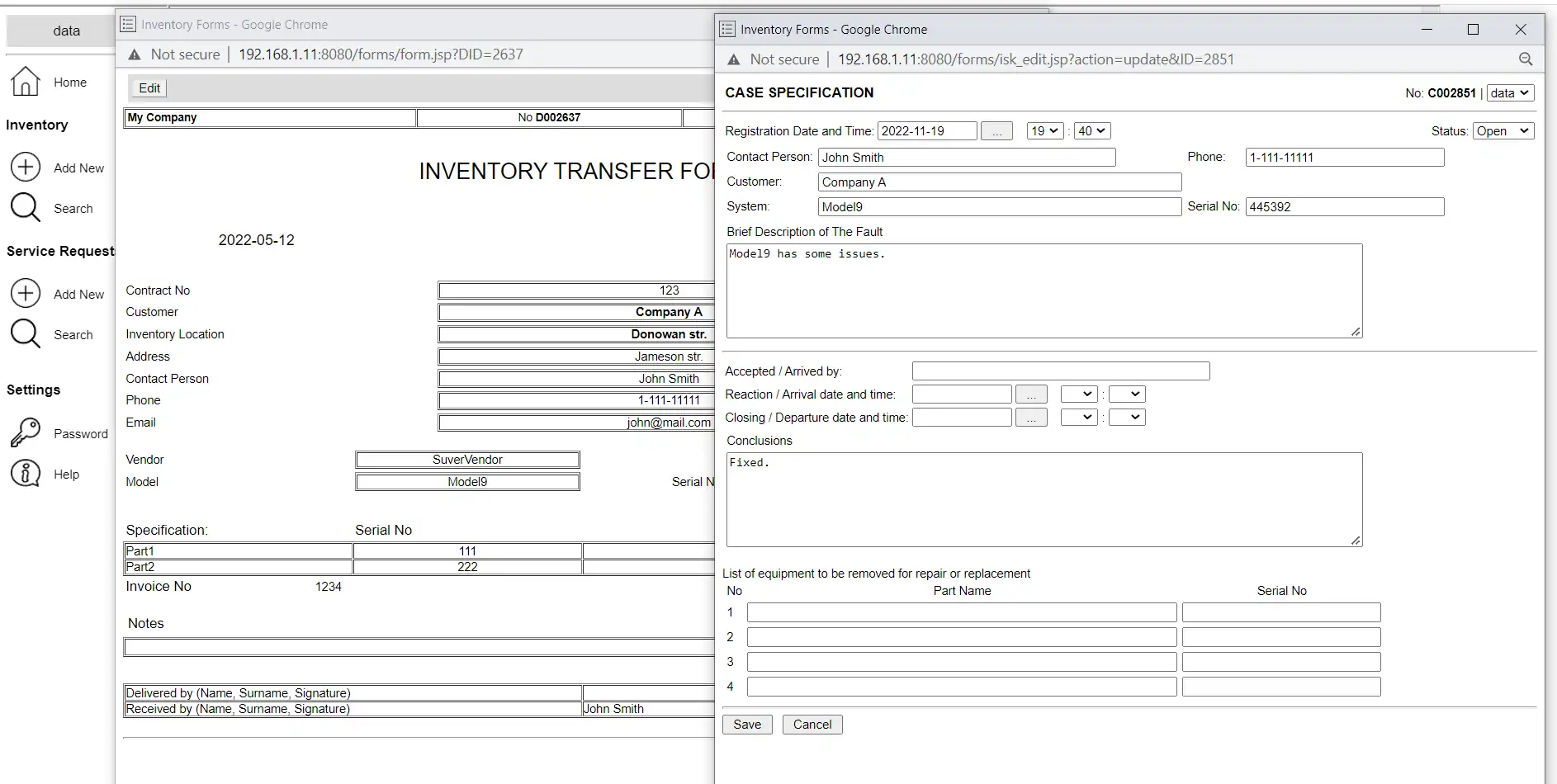Click Not secure warning icon in Inventory Transfer window

[x=135, y=54]
